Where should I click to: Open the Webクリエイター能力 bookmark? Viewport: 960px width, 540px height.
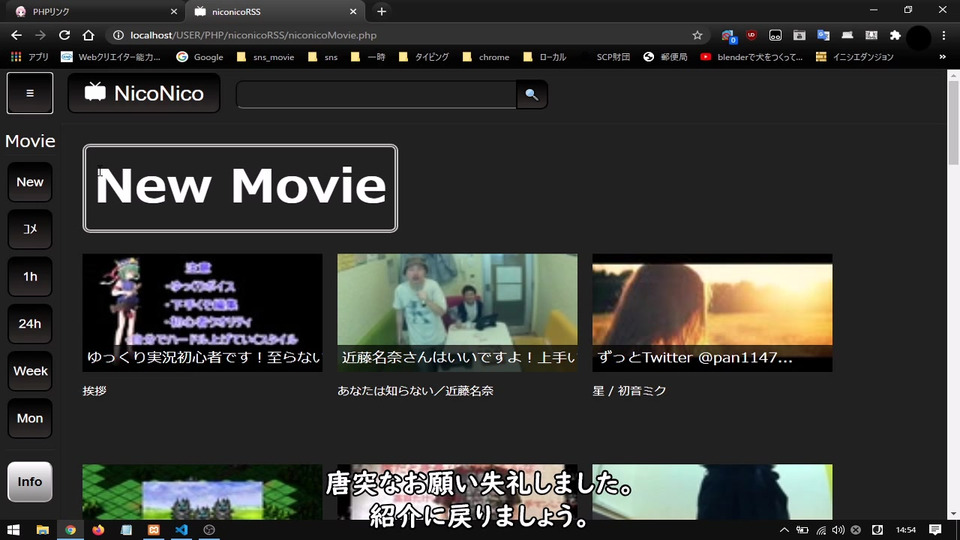click(x=111, y=57)
